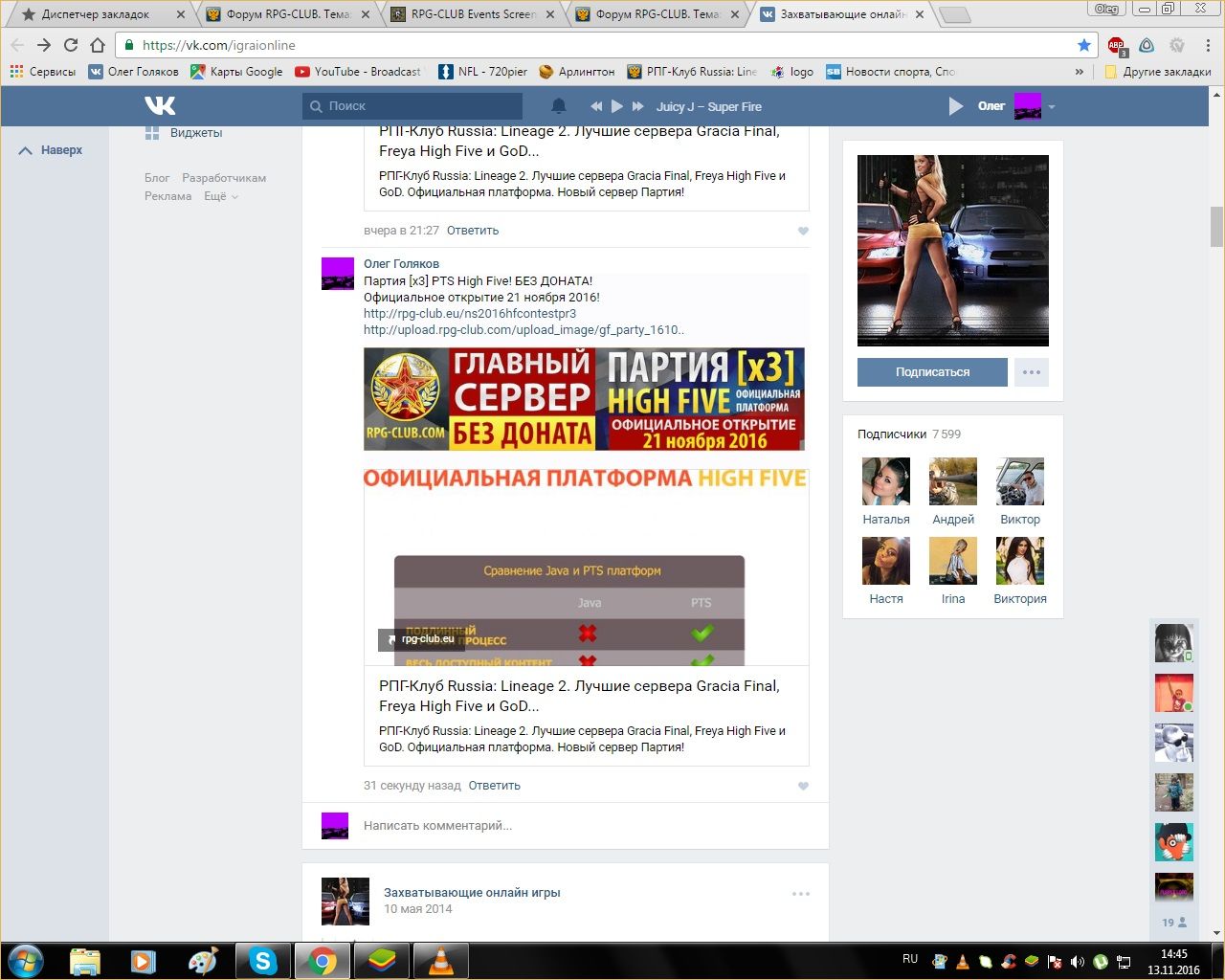1225x980 pixels.
Task: Reply to the comment from 31 секунду назад
Action: tap(494, 786)
